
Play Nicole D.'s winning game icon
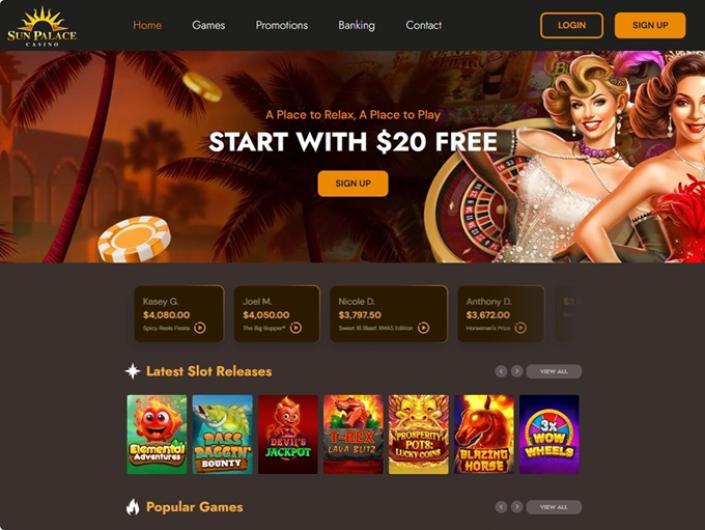point(424,328)
